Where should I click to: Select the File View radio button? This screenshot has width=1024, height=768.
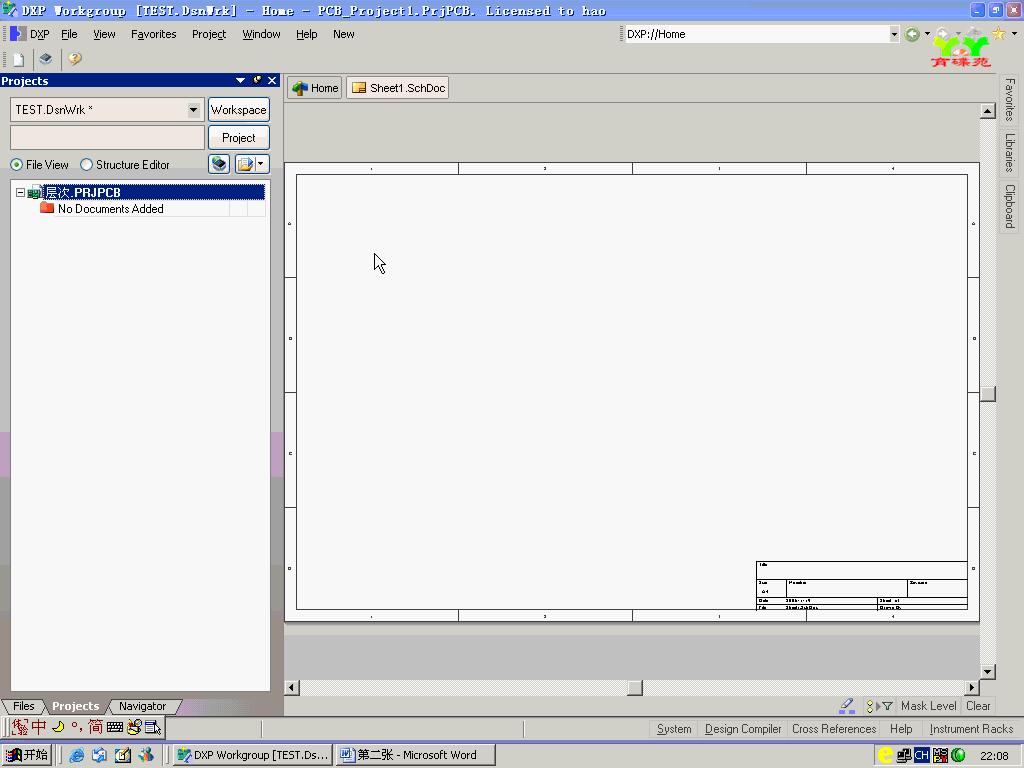(16, 165)
